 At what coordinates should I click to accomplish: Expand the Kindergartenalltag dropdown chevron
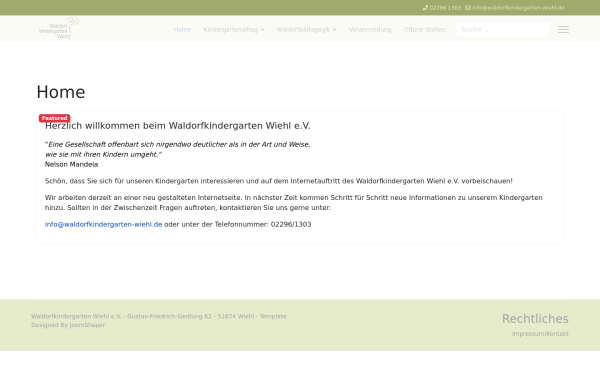coord(262,29)
